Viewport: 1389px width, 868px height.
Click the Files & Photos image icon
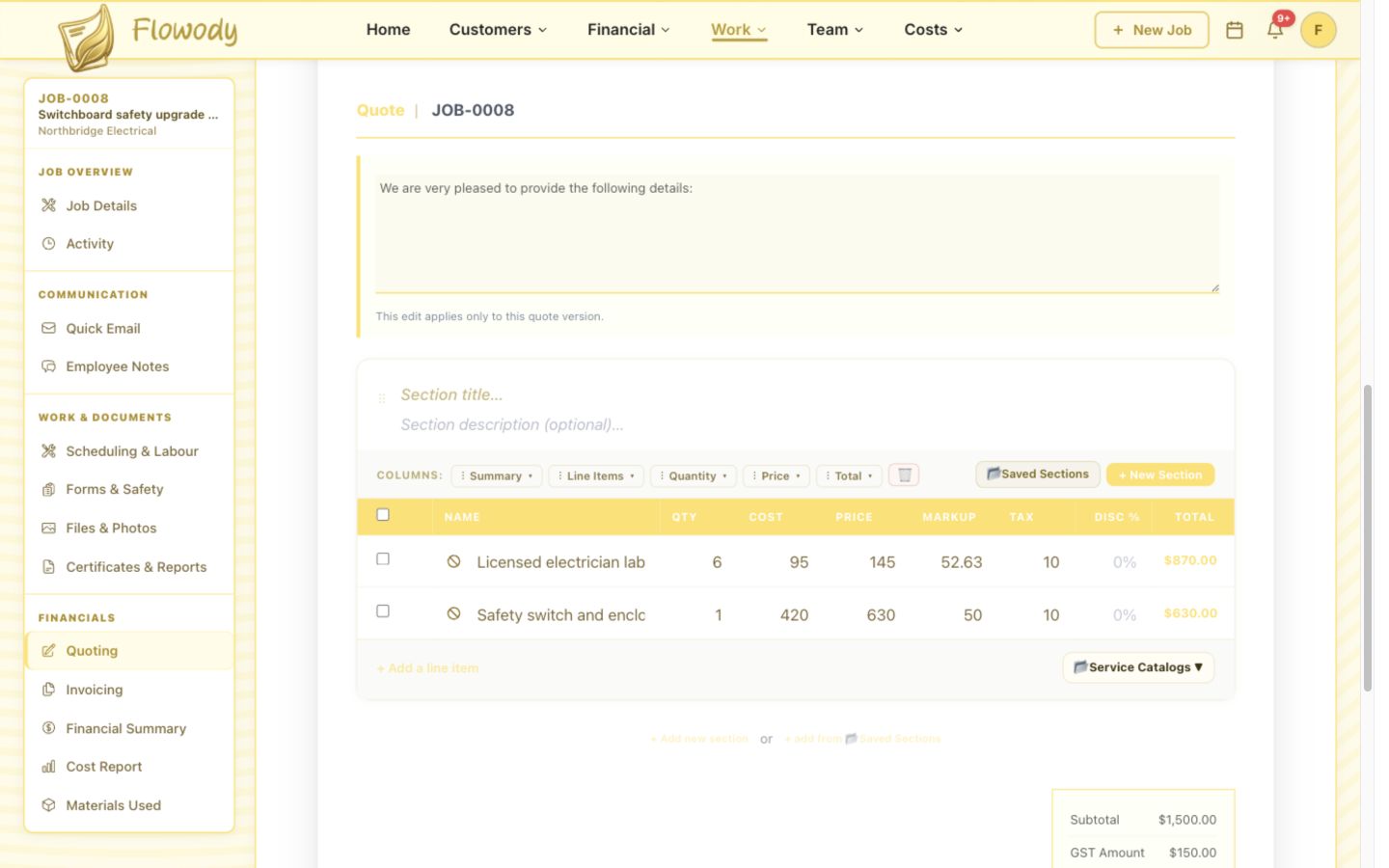48,529
